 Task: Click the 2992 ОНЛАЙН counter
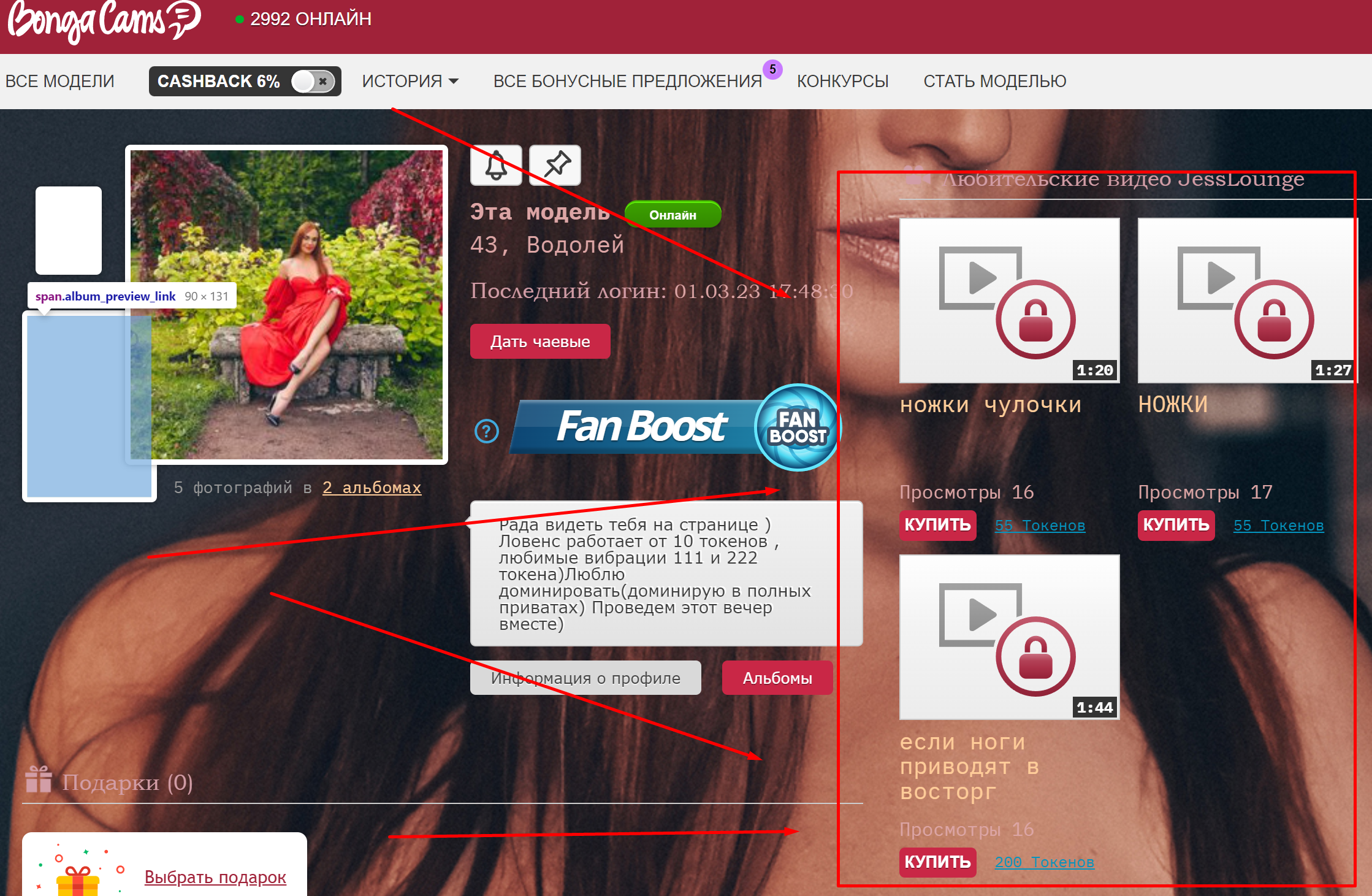click(x=303, y=19)
